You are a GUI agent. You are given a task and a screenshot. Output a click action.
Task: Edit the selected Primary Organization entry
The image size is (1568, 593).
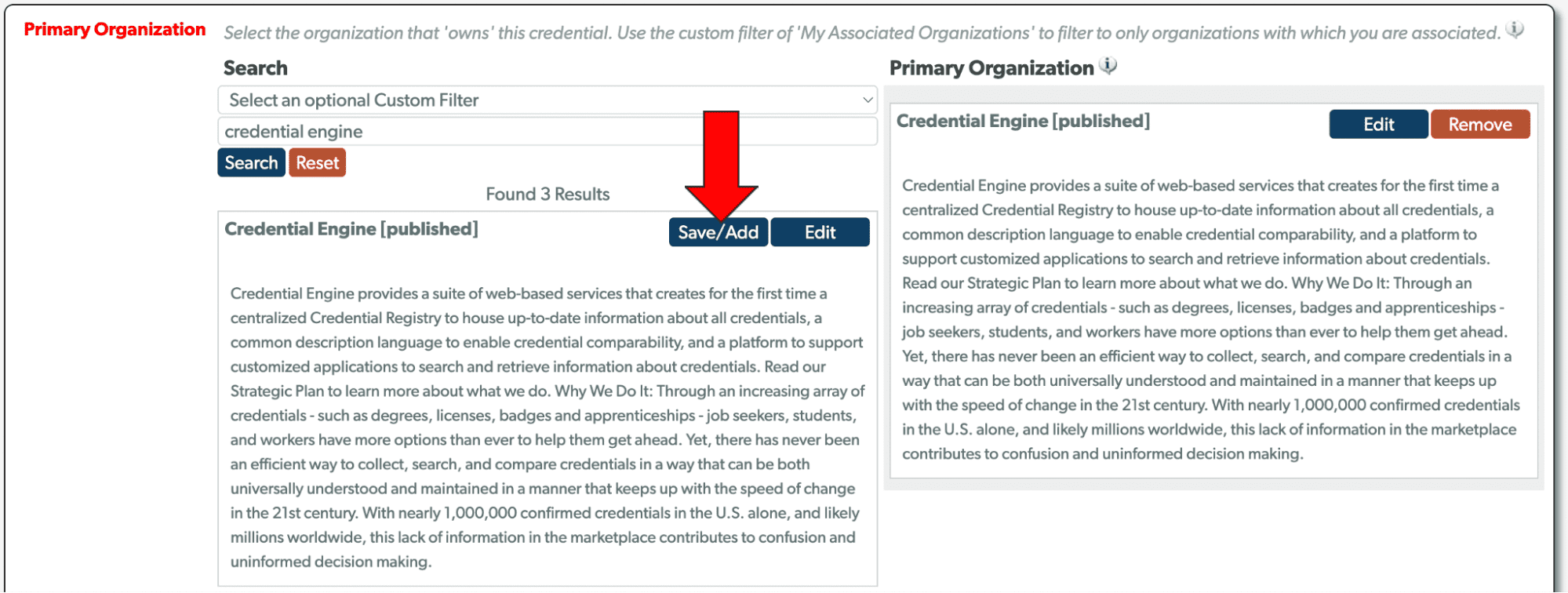pyautogui.click(x=1377, y=123)
